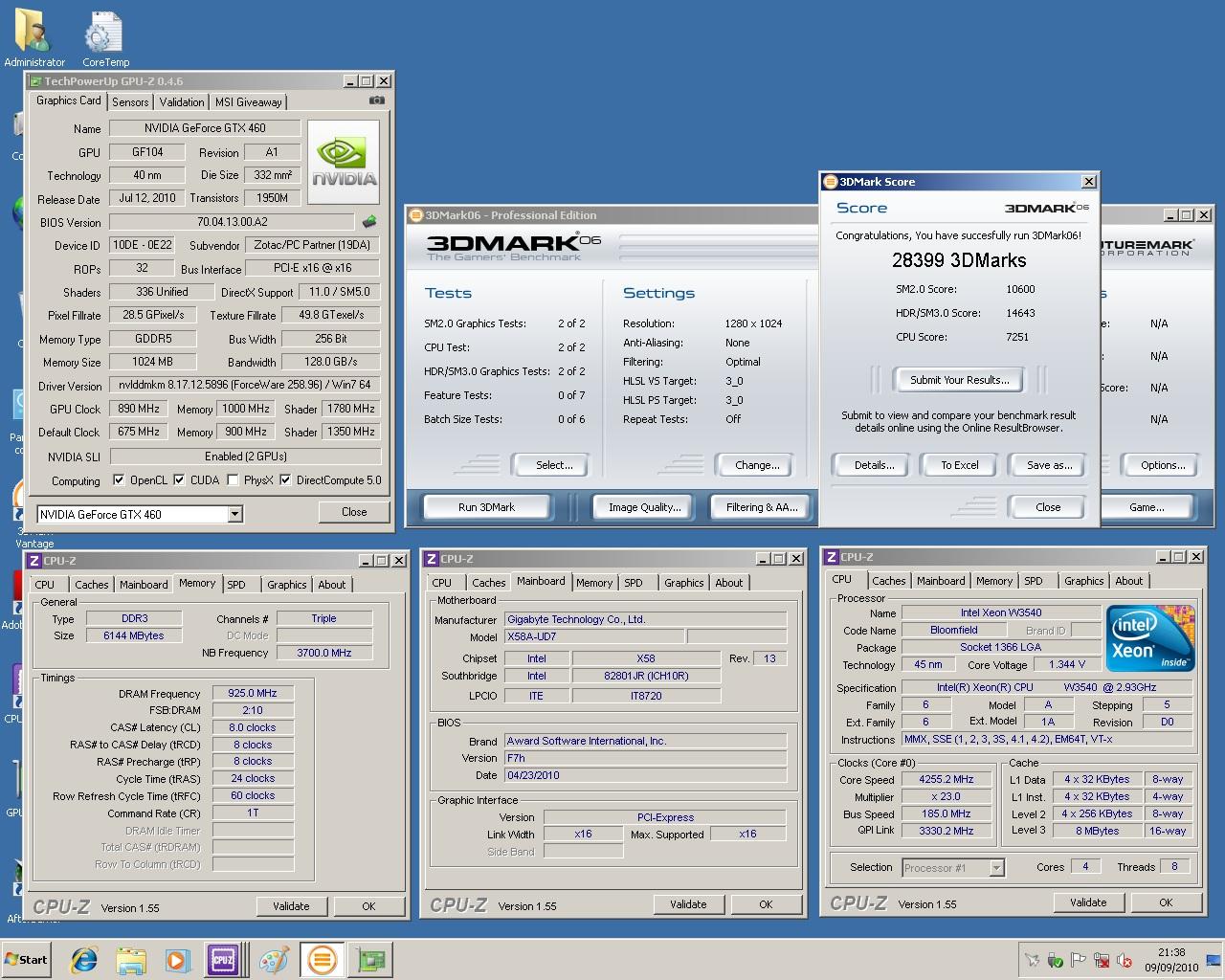Screen dimensions: 1225x980
Task: Switch to the Sensors tab in GPU-Z
Action: (130, 102)
